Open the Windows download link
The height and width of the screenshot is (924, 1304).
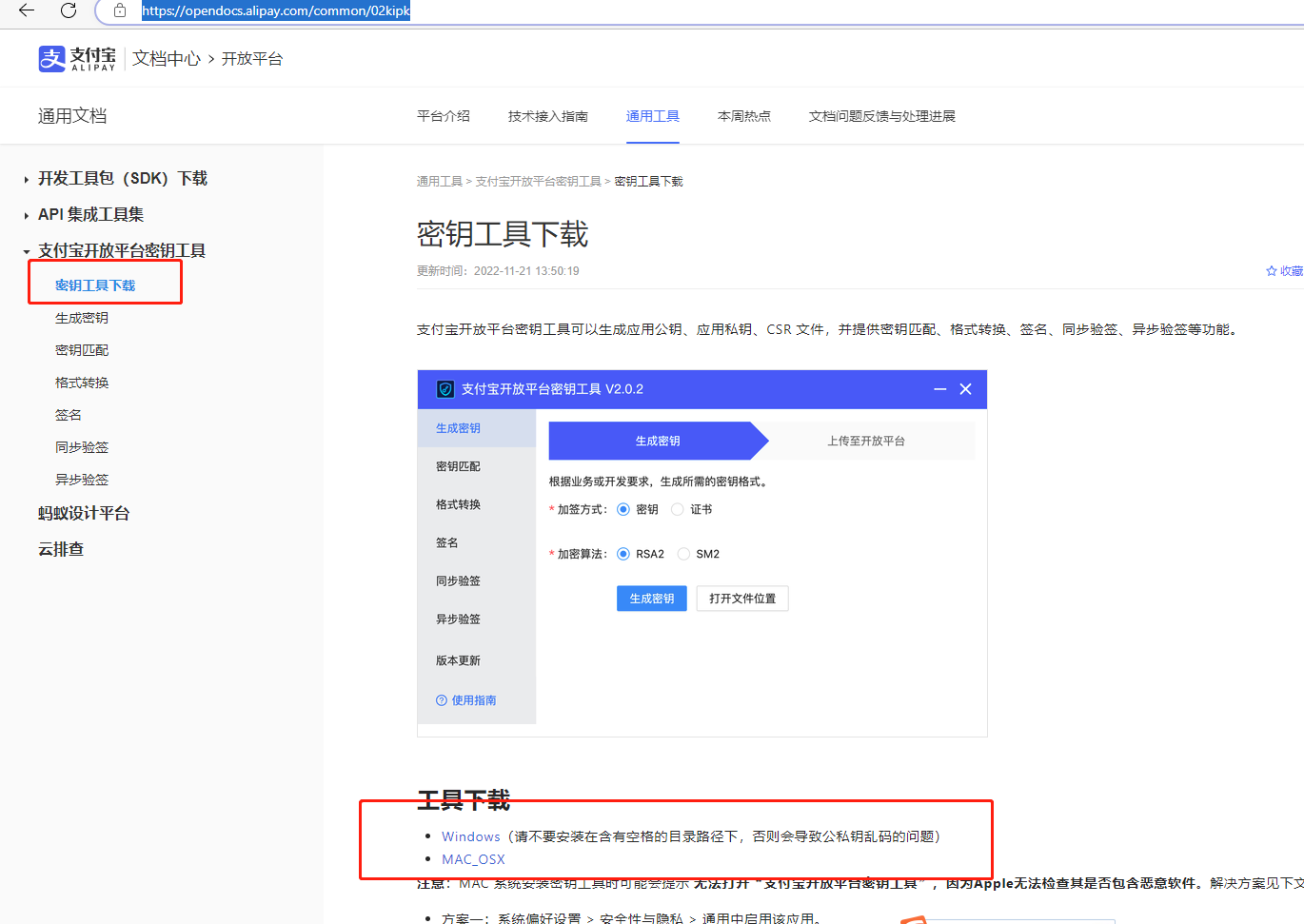470,836
